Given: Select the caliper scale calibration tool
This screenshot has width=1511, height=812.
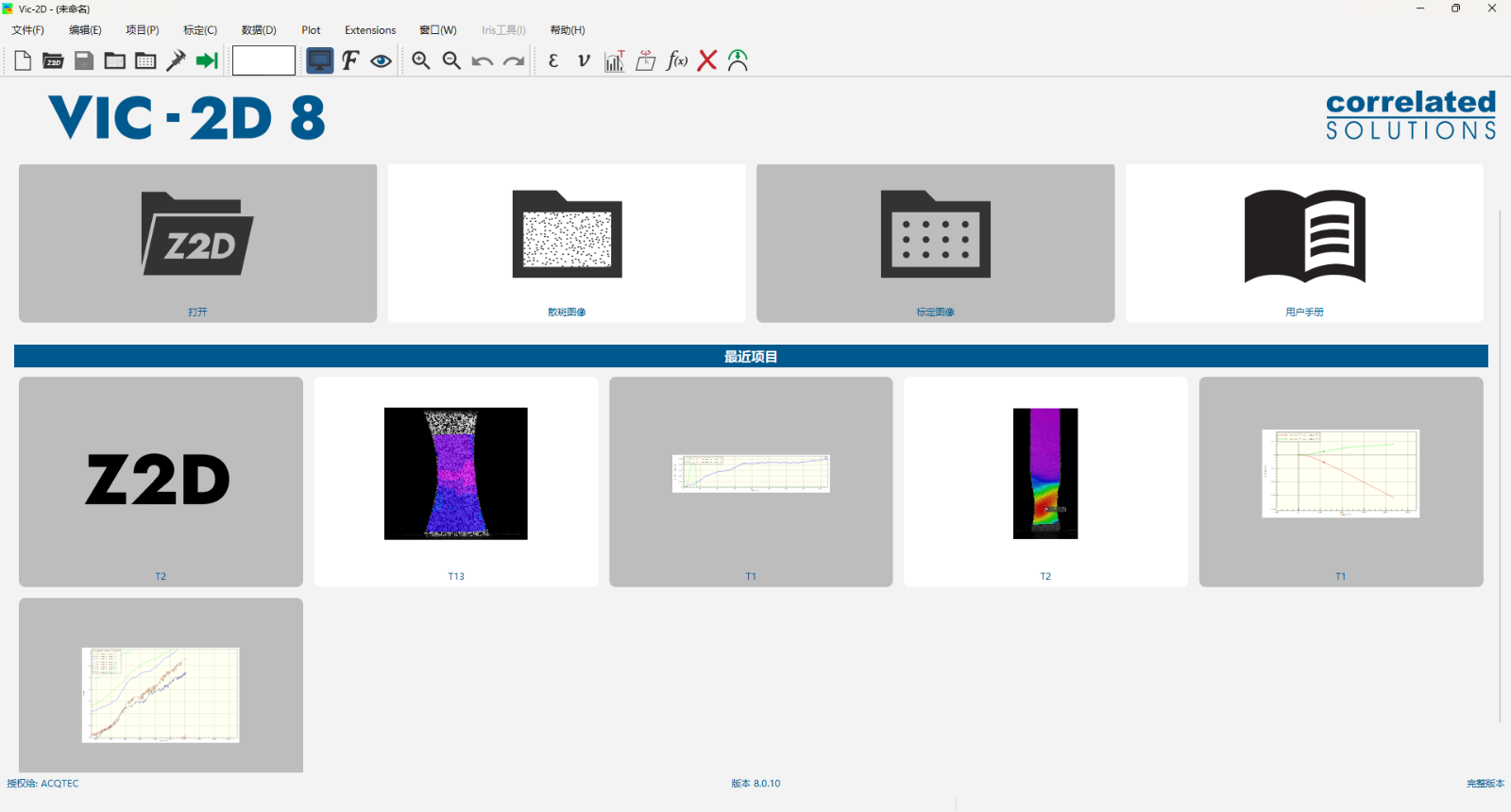Looking at the screenshot, I should point(176,60).
